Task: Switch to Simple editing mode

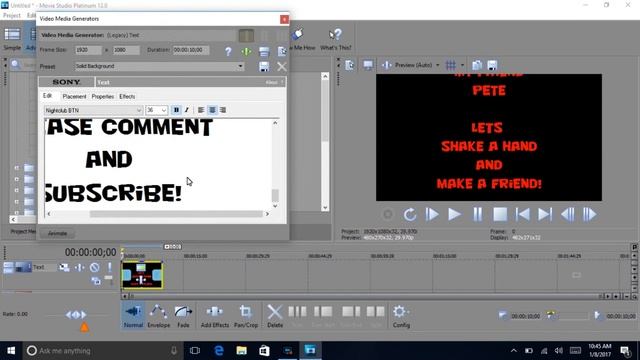Action: 12,39
